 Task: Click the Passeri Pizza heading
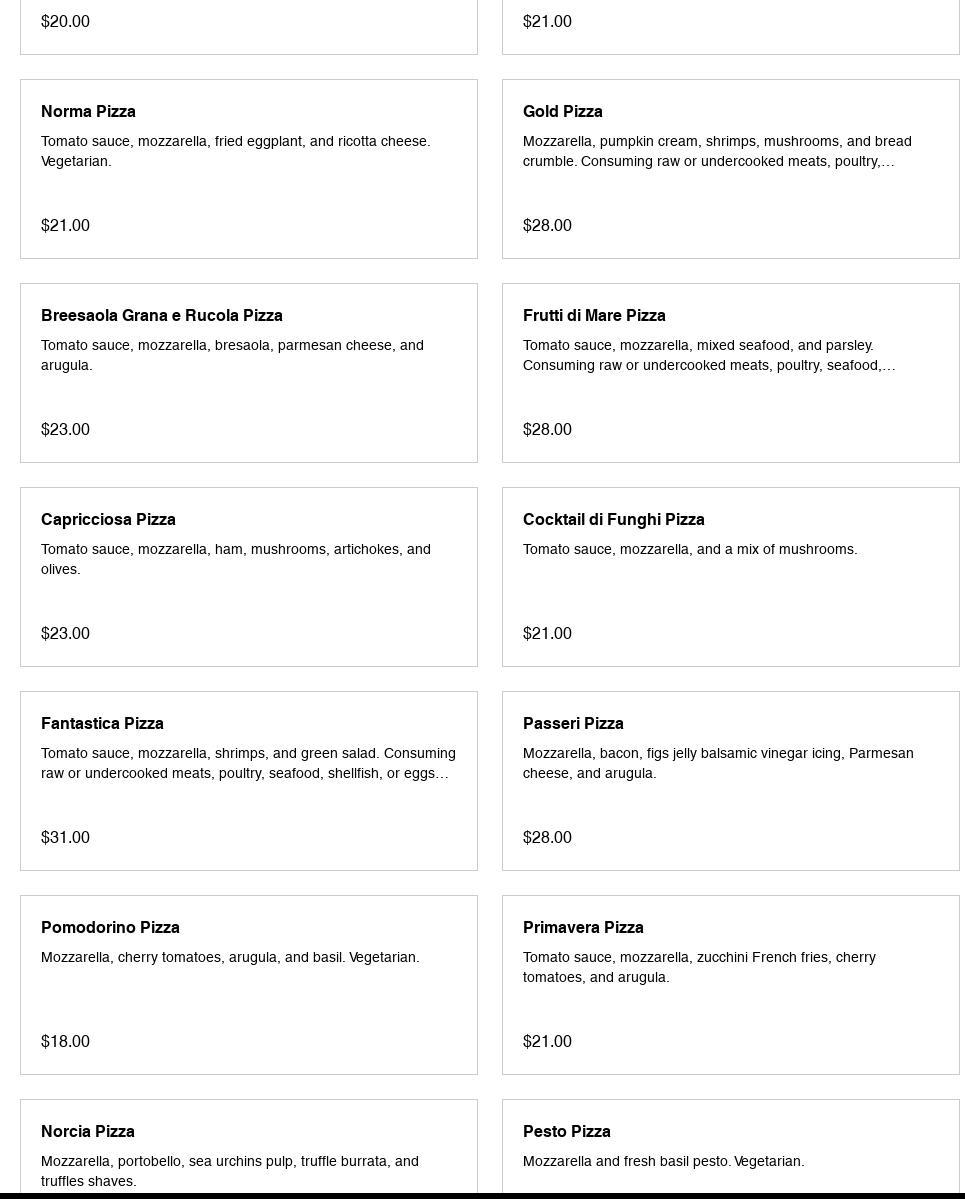(573, 724)
